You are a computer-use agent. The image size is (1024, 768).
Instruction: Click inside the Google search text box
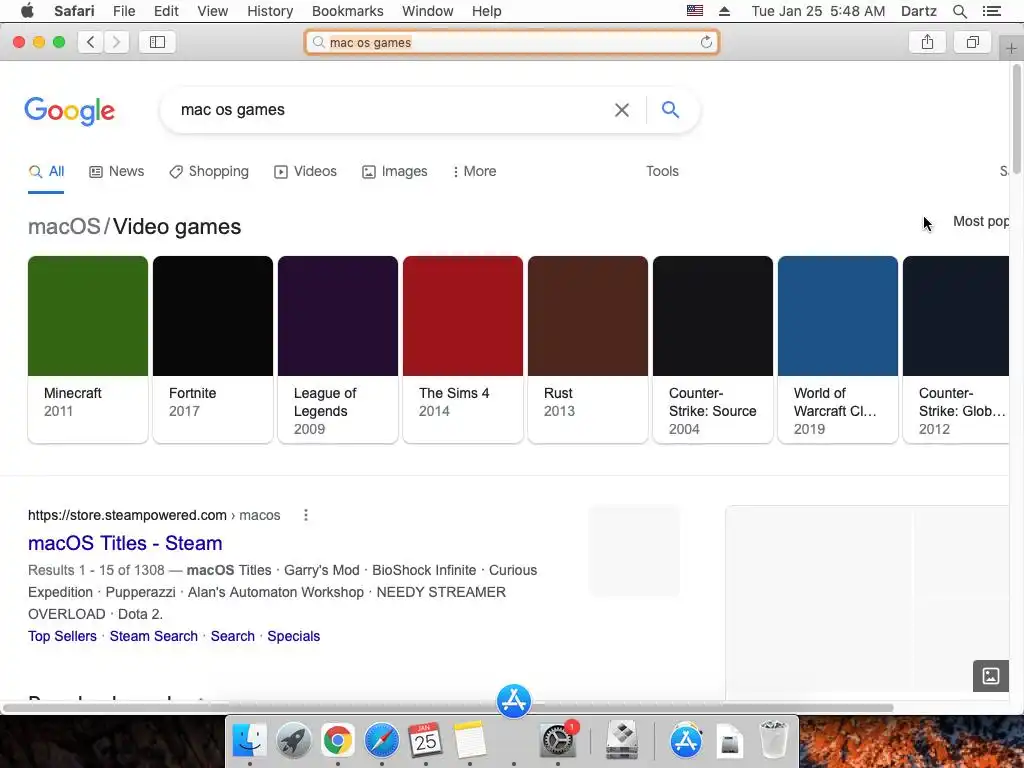coord(392,110)
